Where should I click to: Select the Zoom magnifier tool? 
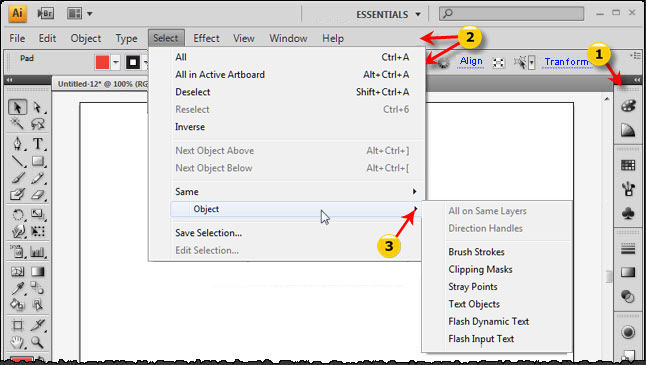pyautogui.click(x=37, y=342)
